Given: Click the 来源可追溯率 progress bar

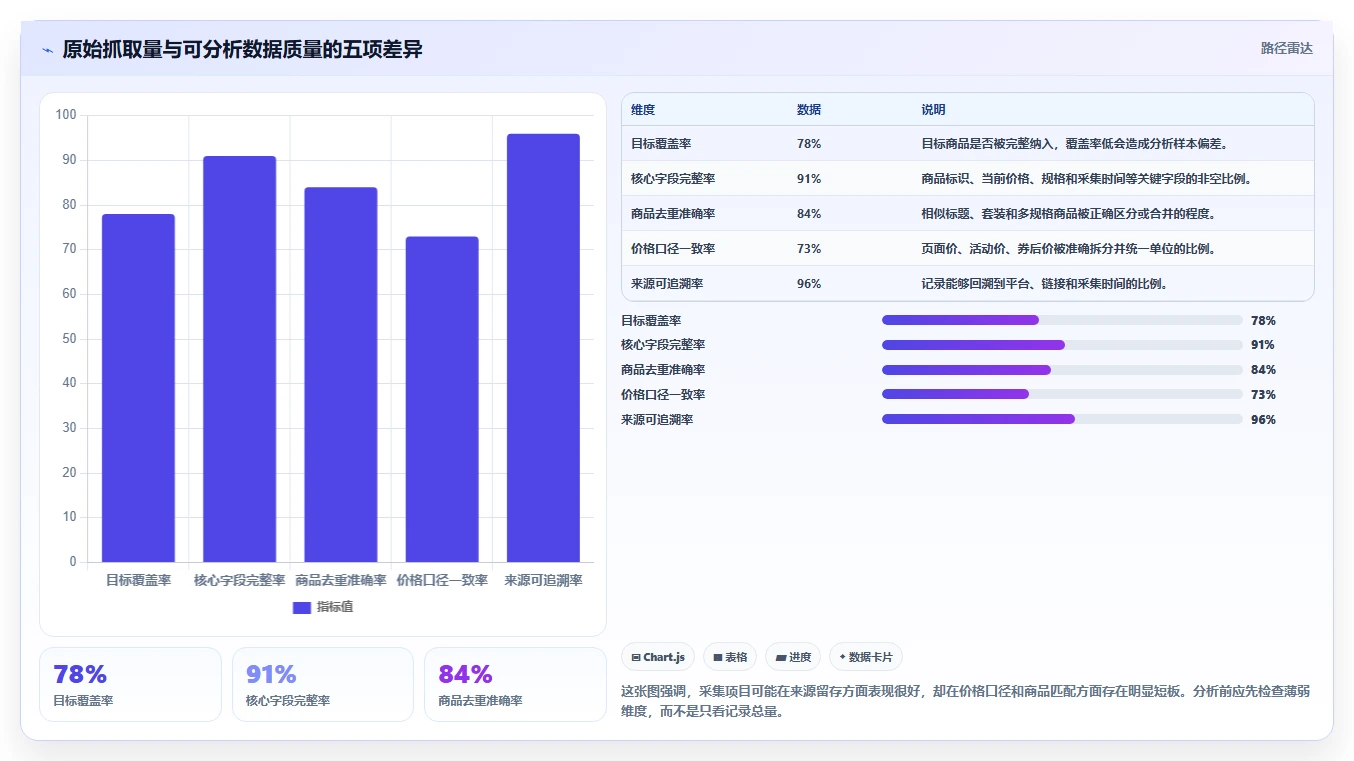Looking at the screenshot, I should pyautogui.click(x=1062, y=419).
